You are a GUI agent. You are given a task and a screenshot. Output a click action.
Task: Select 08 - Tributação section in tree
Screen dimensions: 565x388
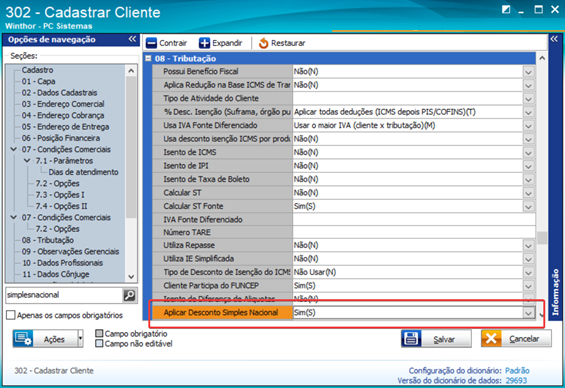[48, 240]
